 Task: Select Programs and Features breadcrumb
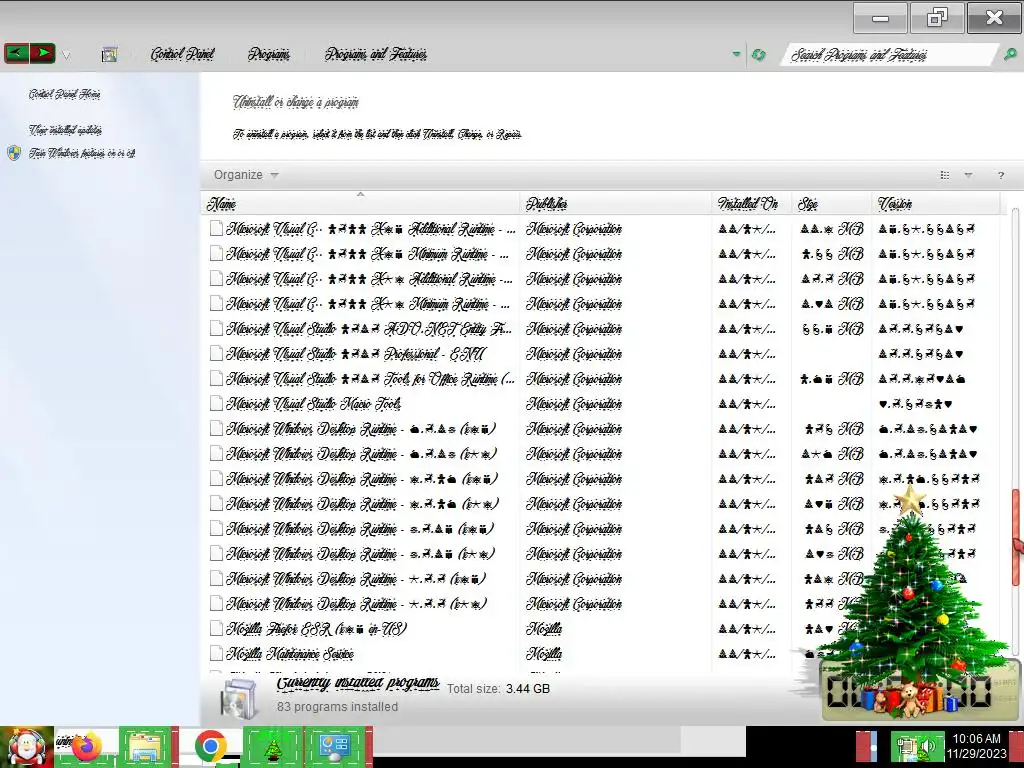pyautogui.click(x=376, y=54)
